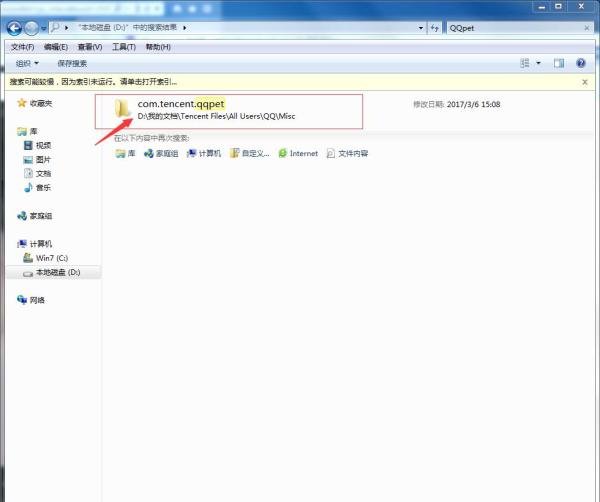Click the D:\我的文档\Tencent Files path text

[216, 116]
